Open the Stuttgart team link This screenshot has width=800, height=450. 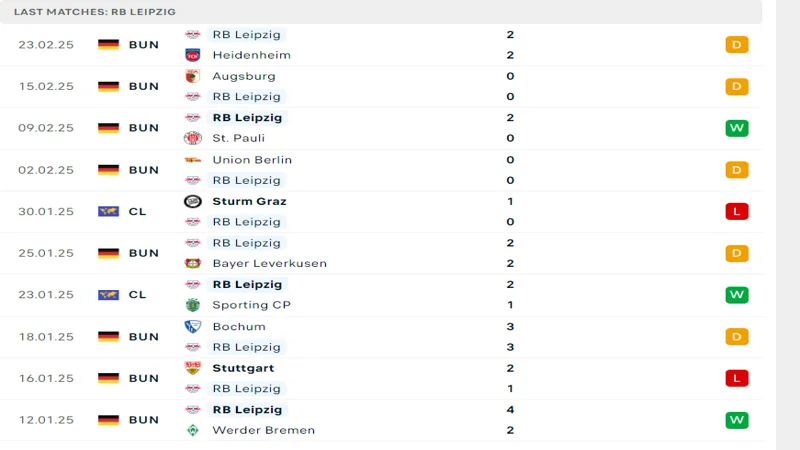(243, 368)
